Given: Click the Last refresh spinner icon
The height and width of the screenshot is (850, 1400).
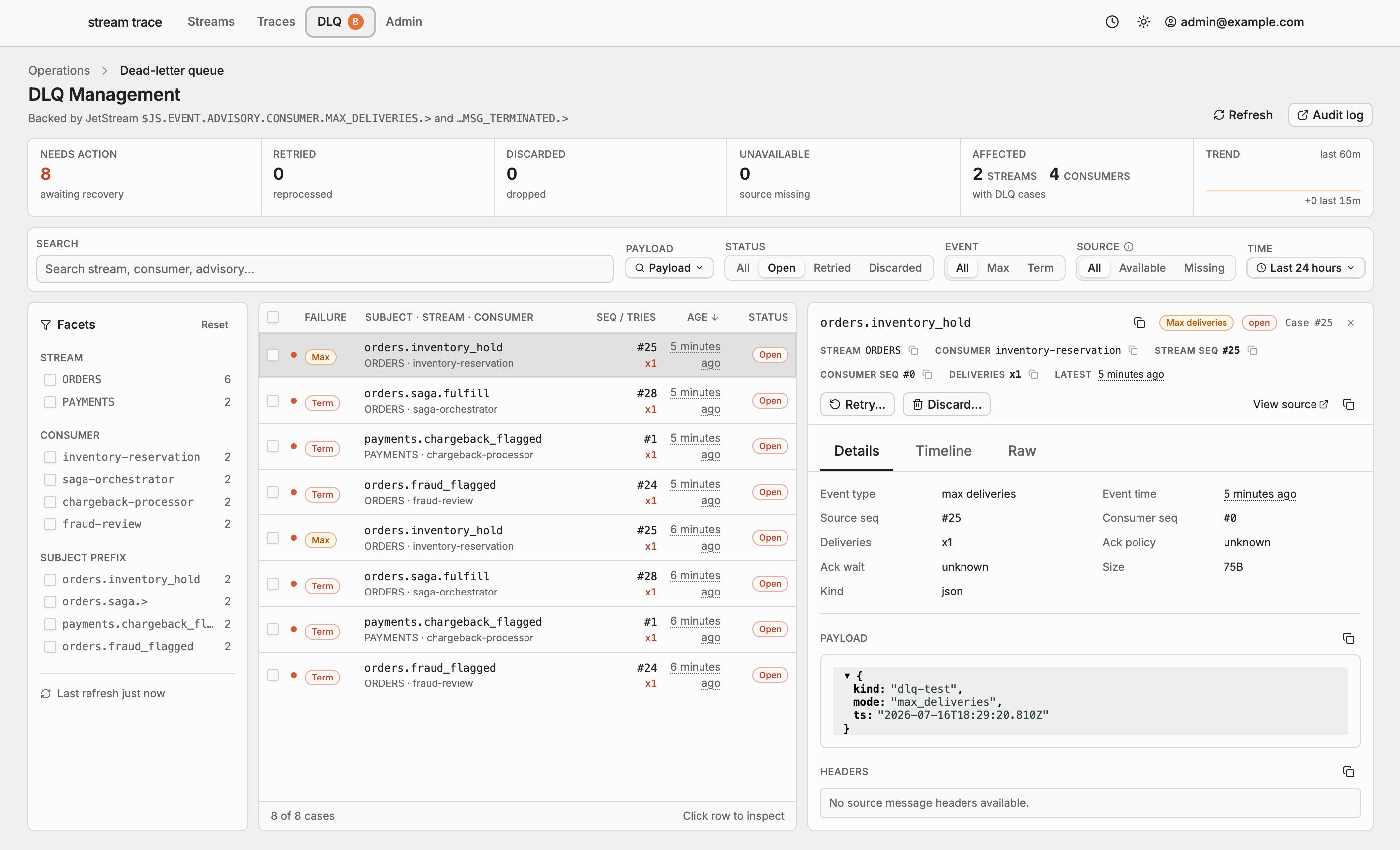Looking at the screenshot, I should [46, 694].
